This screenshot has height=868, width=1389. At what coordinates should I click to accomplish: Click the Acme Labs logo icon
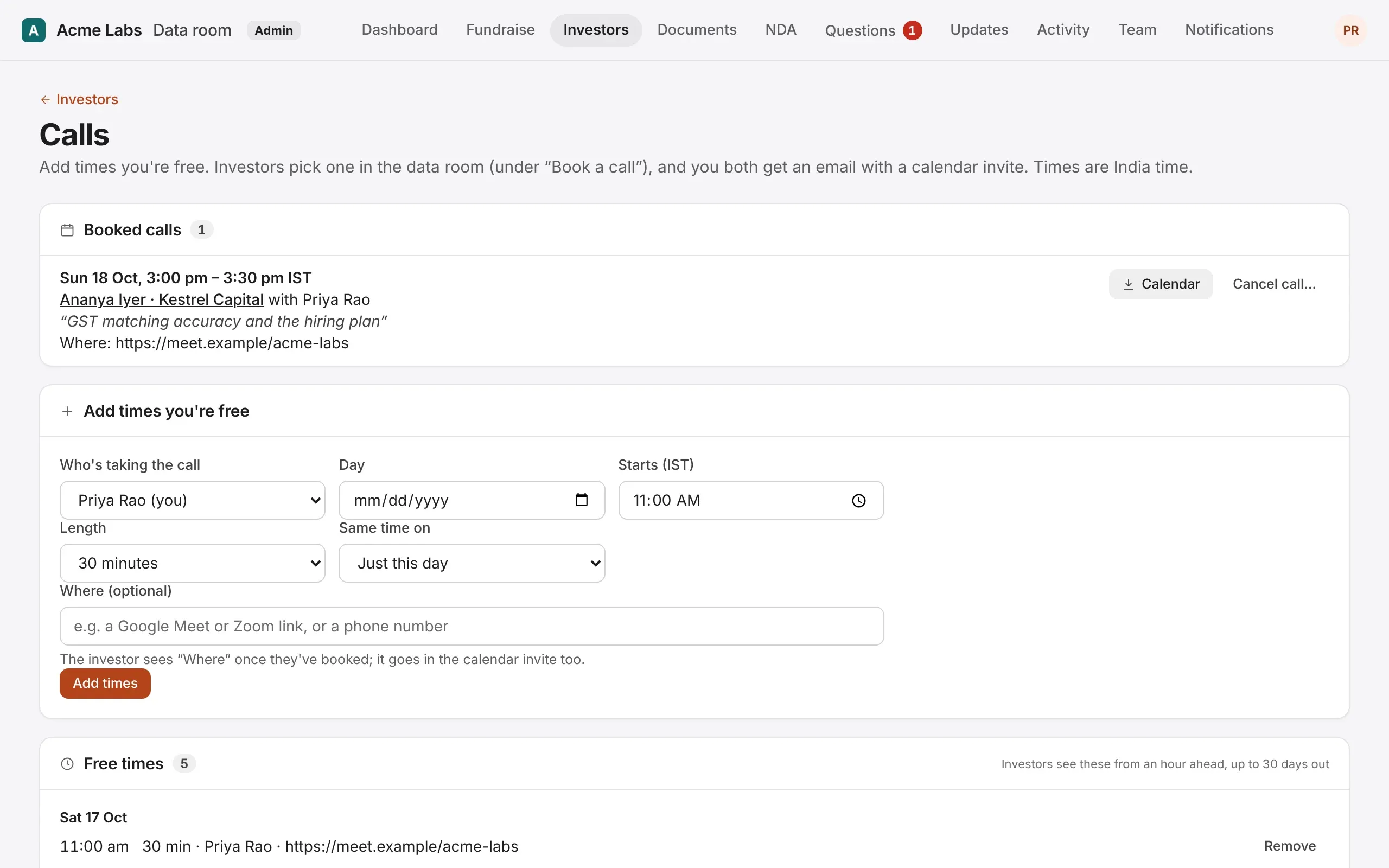pos(33,30)
